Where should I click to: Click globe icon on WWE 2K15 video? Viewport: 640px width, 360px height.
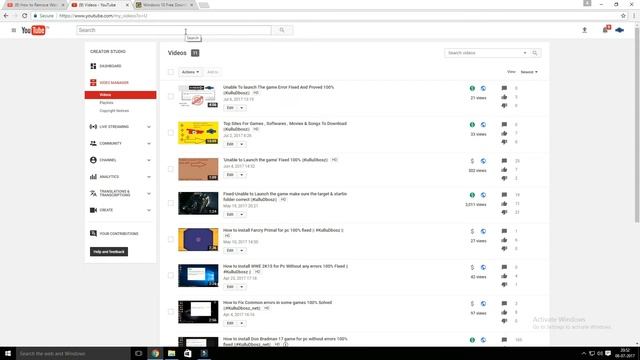pyautogui.click(x=483, y=267)
